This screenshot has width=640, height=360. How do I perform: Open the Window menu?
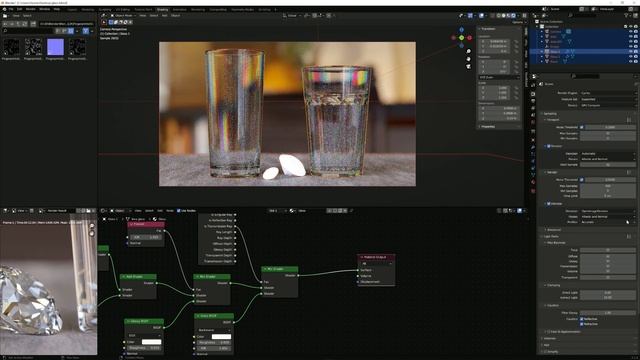coord(44,9)
